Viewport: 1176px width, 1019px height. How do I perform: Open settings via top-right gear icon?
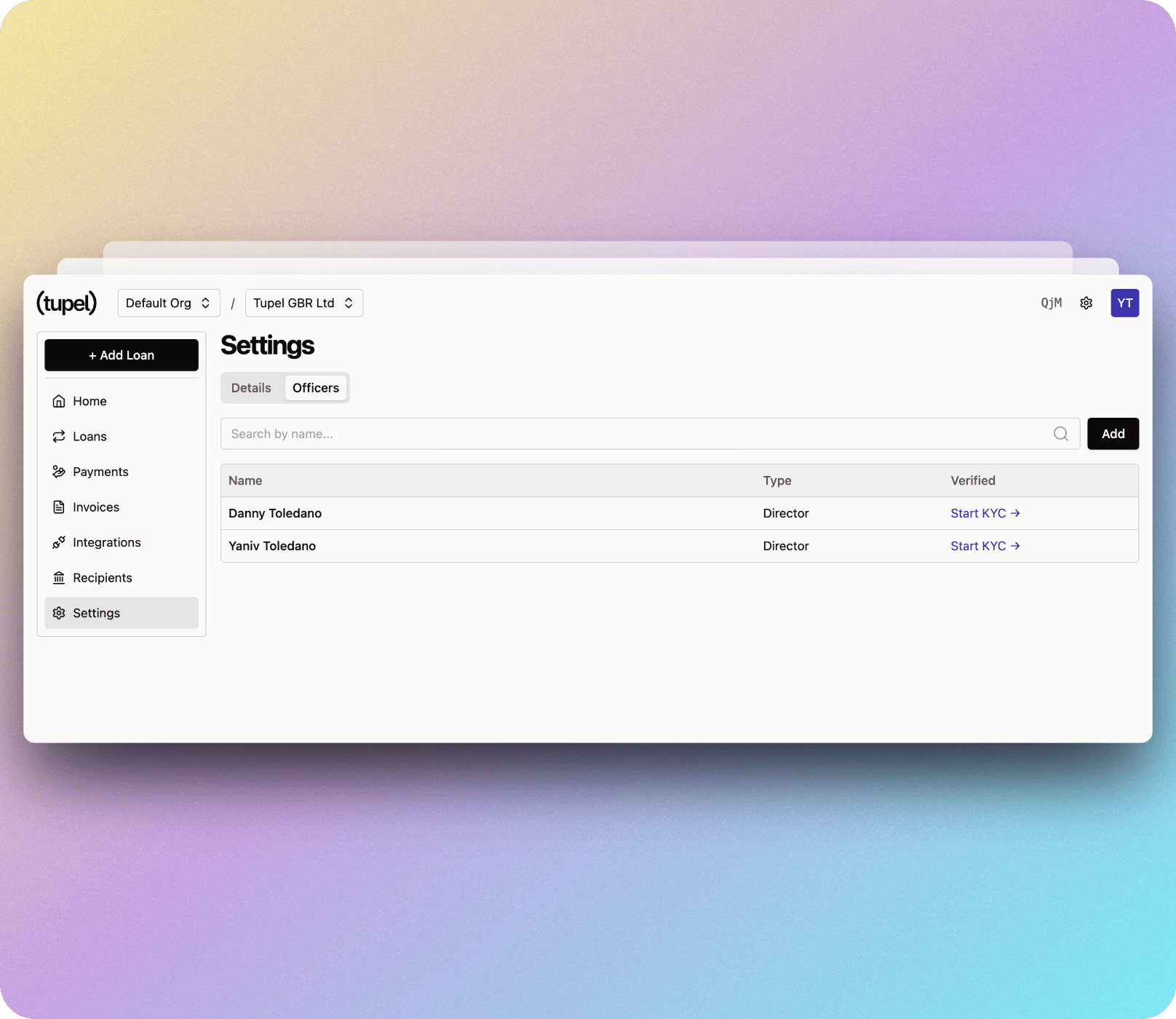(1086, 303)
